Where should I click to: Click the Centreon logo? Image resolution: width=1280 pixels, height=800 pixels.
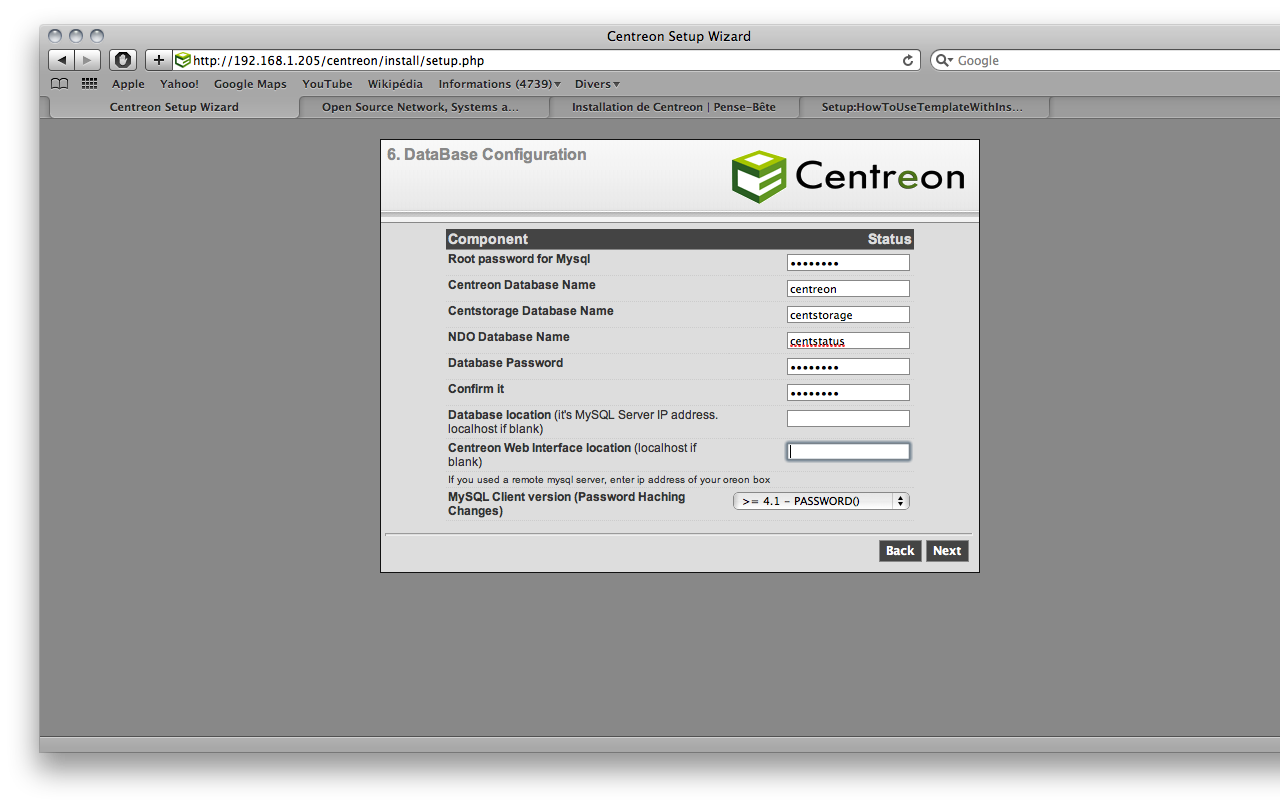pos(848,177)
